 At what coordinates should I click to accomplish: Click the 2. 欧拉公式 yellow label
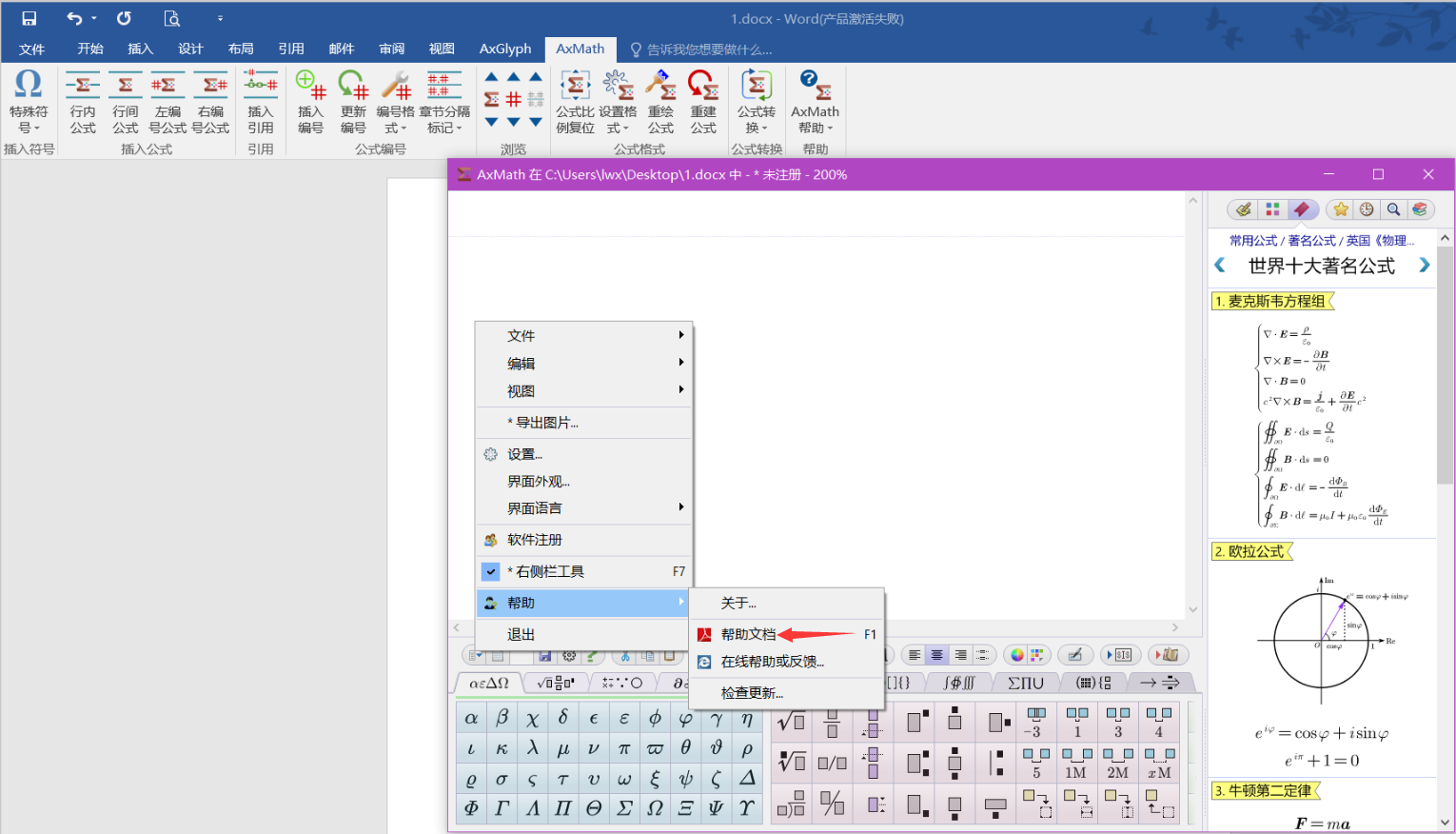click(x=1251, y=551)
